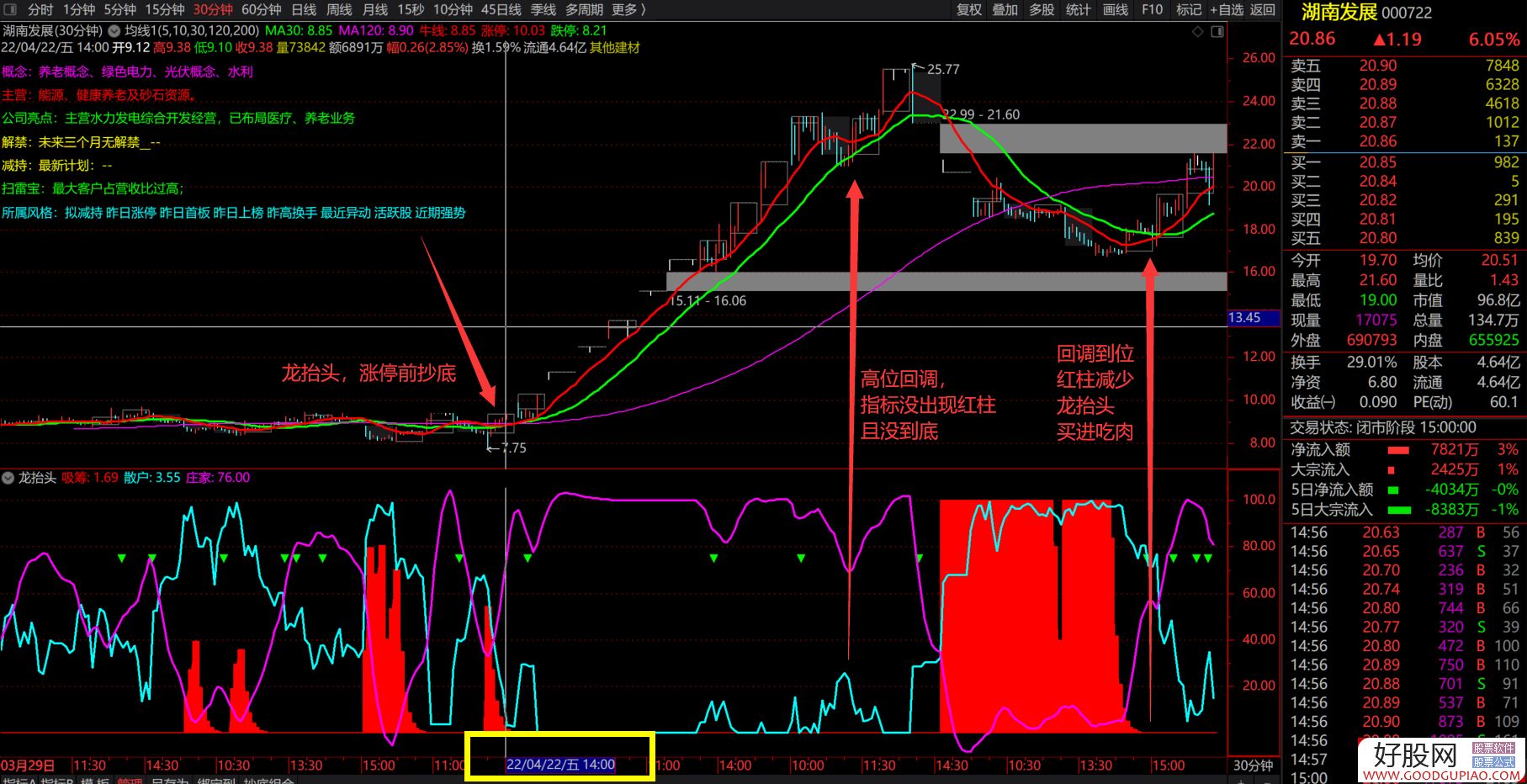Click the 7.75 low price label
This screenshot has height=784, width=1527.
point(513,448)
